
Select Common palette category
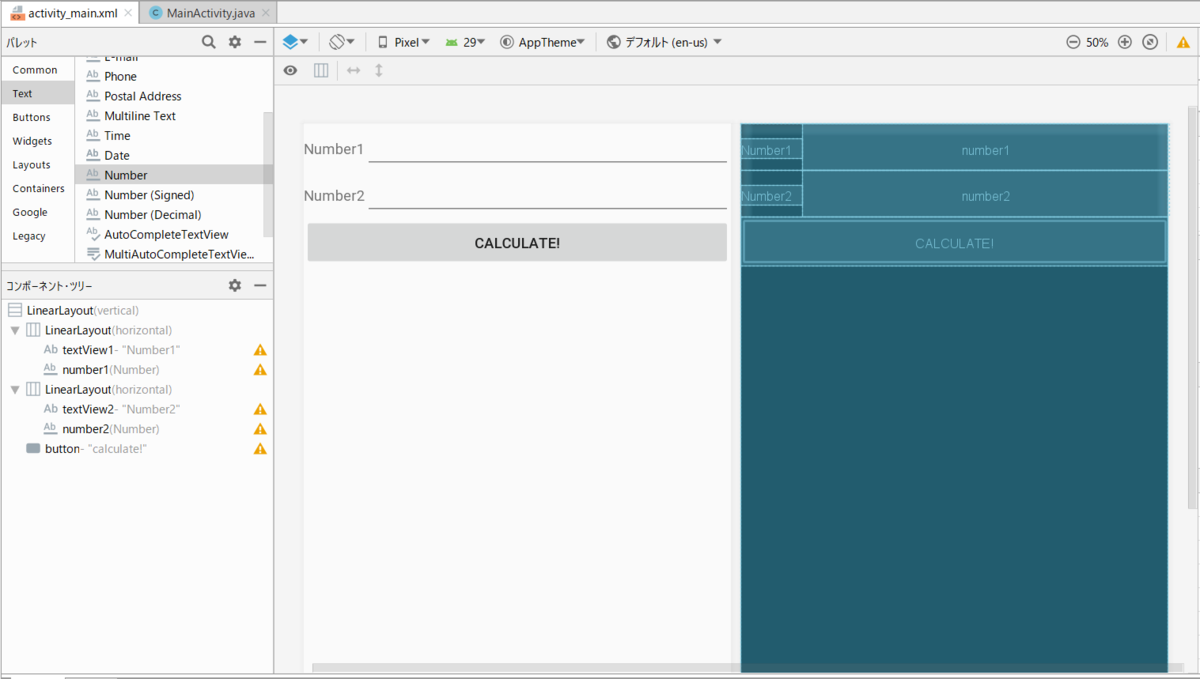pos(37,70)
